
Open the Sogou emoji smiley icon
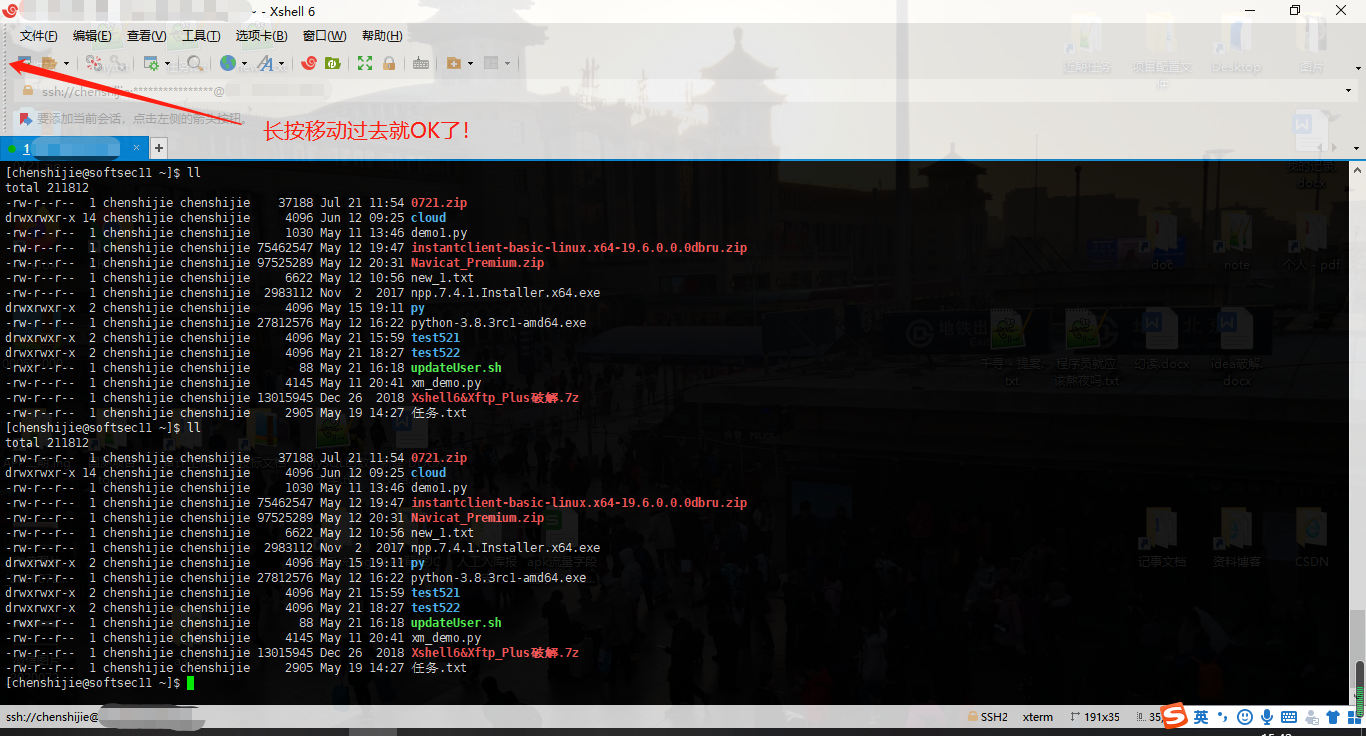[x=1245, y=717]
